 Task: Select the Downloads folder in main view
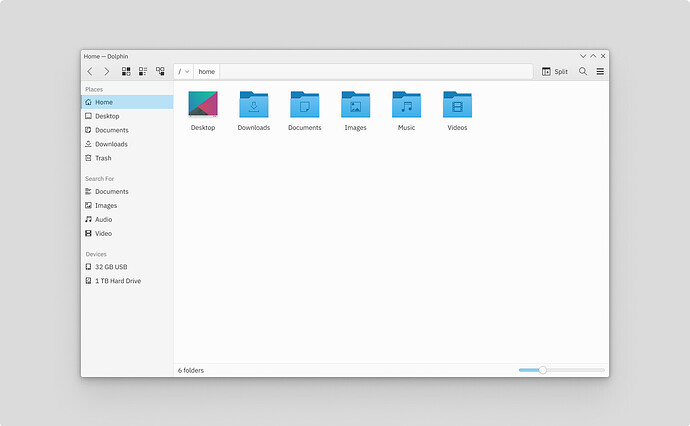point(254,105)
